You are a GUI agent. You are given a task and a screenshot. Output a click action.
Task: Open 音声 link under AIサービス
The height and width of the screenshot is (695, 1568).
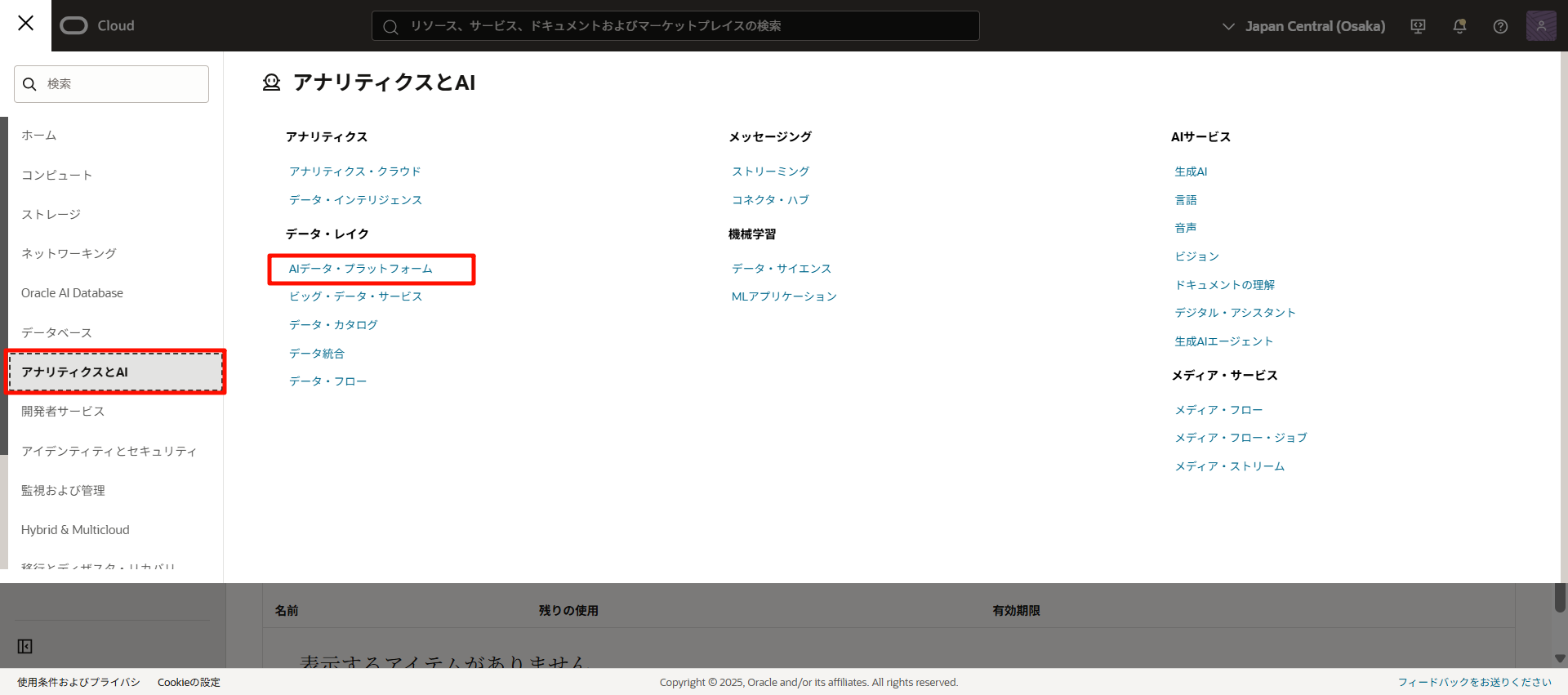tap(1186, 228)
